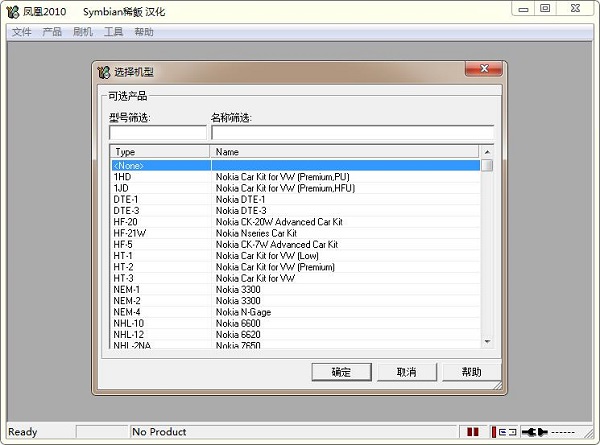Click the red bars status bar icon

473,432
